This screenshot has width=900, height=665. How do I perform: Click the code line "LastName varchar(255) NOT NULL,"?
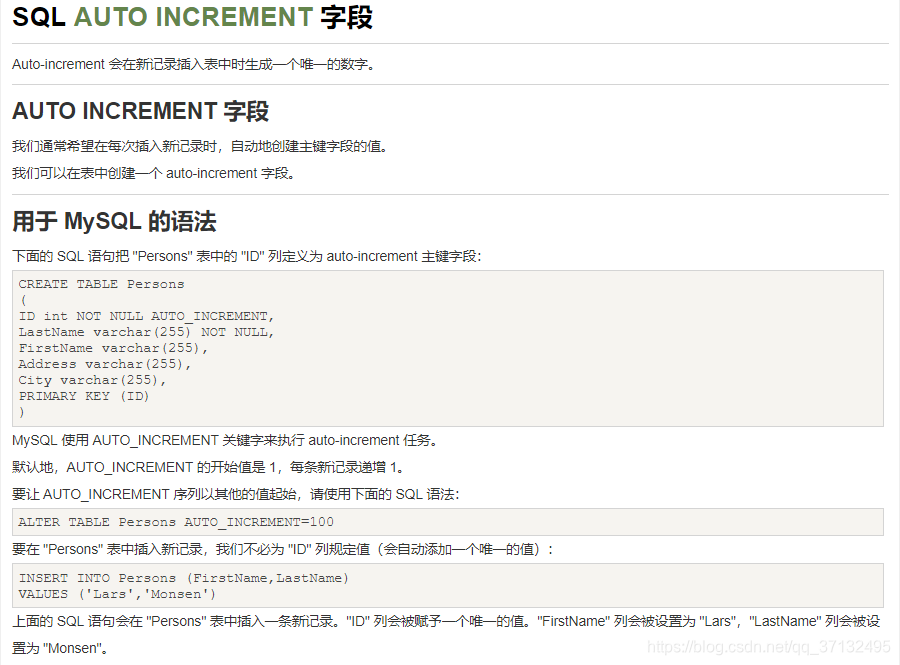tap(146, 332)
